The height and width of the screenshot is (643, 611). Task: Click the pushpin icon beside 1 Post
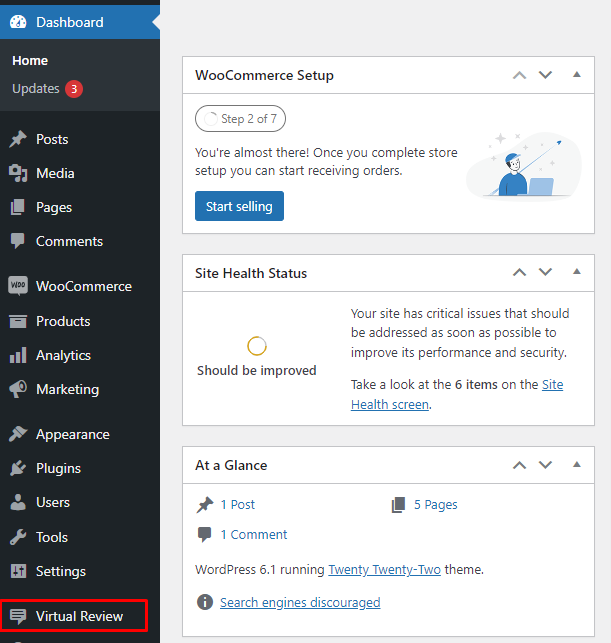click(x=205, y=505)
